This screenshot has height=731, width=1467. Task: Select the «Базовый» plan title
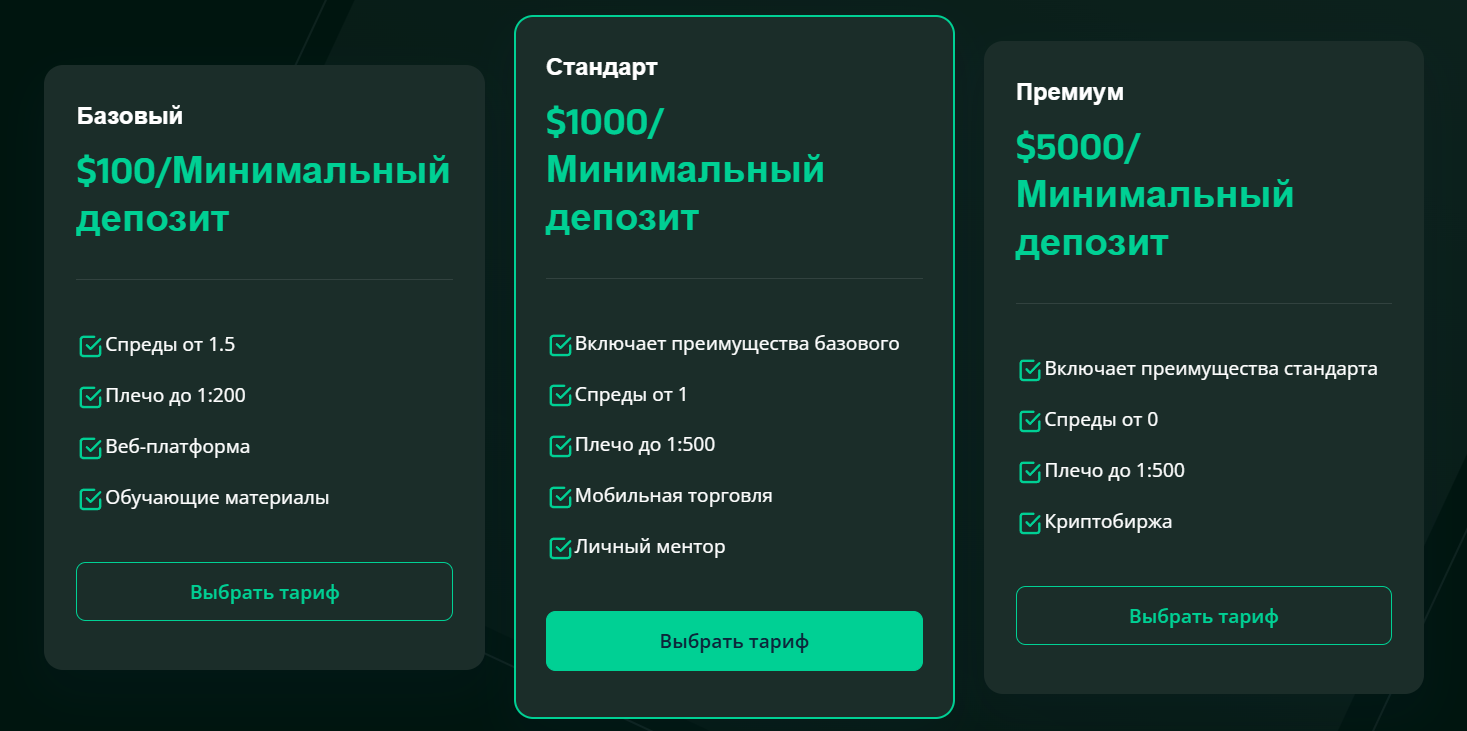pyautogui.click(x=130, y=115)
